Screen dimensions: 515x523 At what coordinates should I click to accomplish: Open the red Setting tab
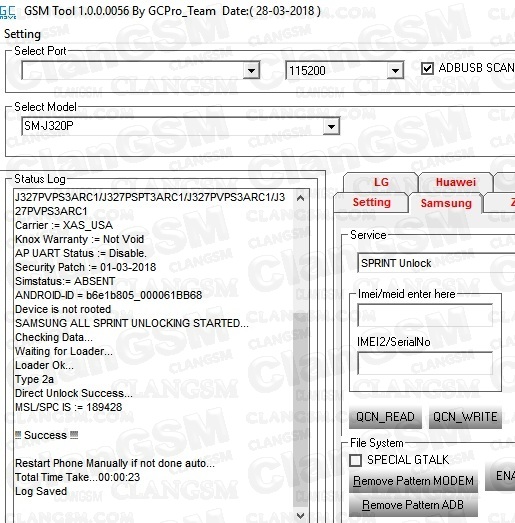pyautogui.click(x=371, y=202)
